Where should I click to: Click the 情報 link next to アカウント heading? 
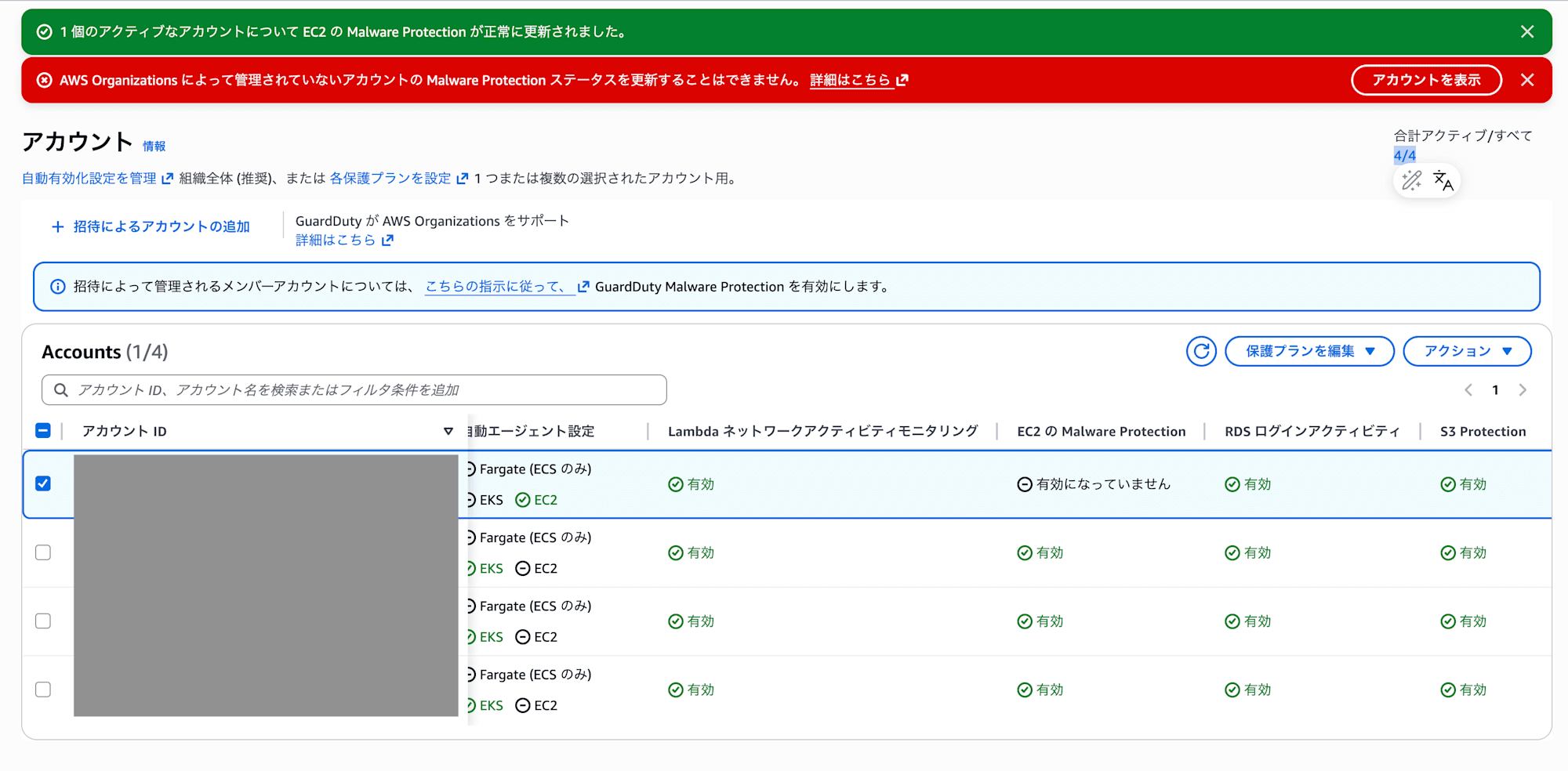pos(154,146)
